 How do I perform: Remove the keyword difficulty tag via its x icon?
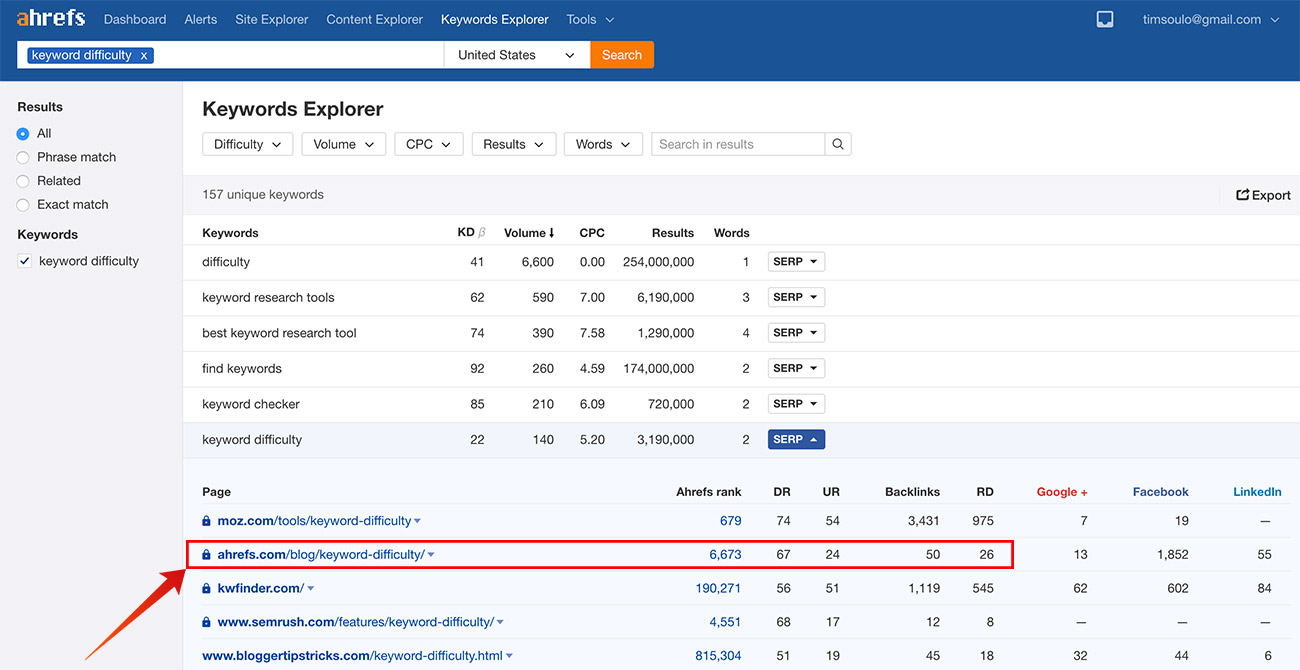(144, 55)
